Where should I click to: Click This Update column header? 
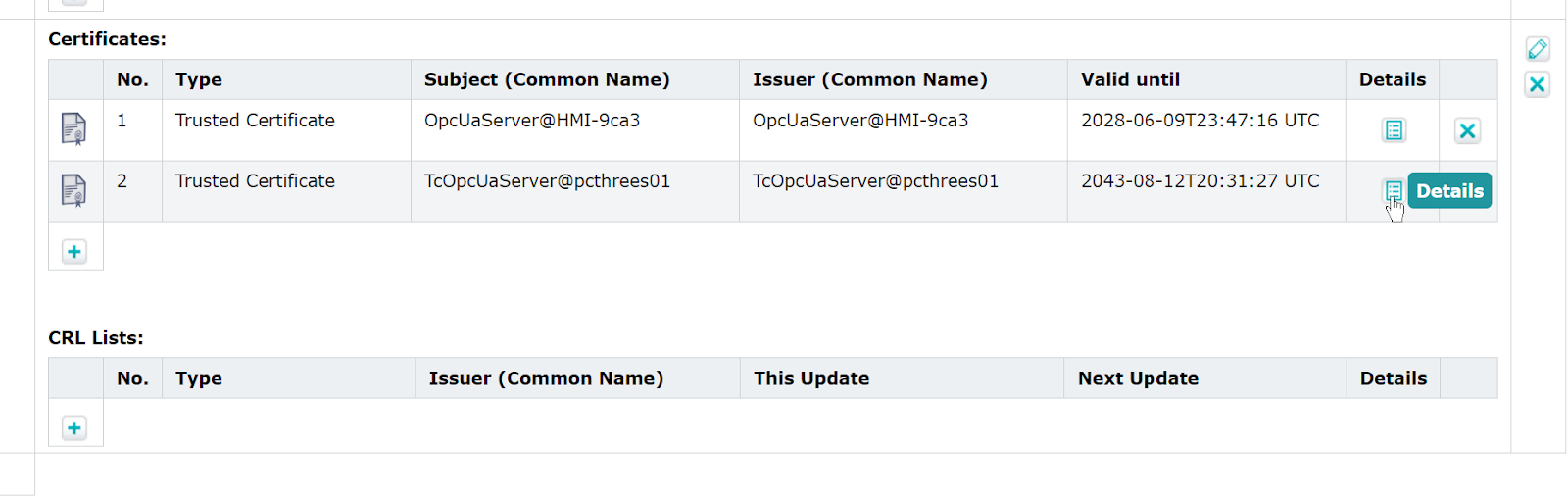pyautogui.click(x=811, y=378)
